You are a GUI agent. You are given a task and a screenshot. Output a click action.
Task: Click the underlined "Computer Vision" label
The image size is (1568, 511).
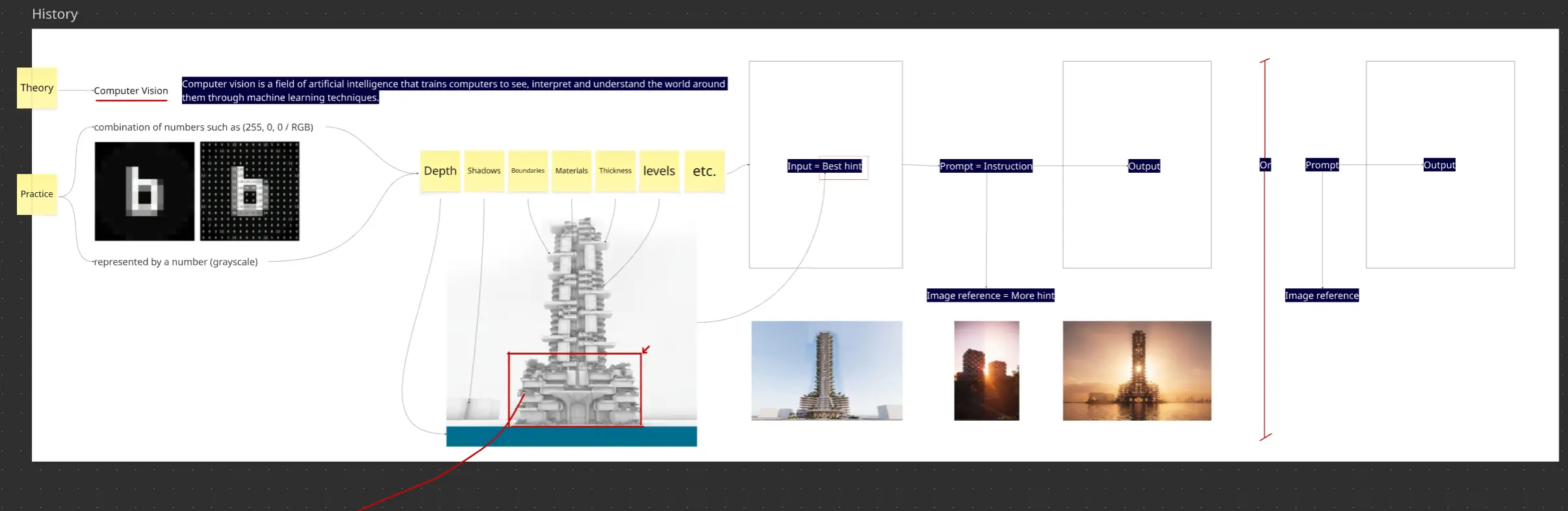131,91
